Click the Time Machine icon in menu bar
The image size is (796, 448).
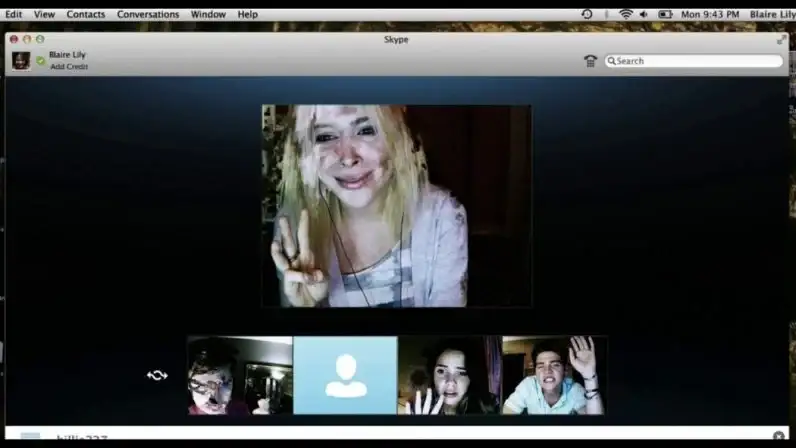pos(587,14)
